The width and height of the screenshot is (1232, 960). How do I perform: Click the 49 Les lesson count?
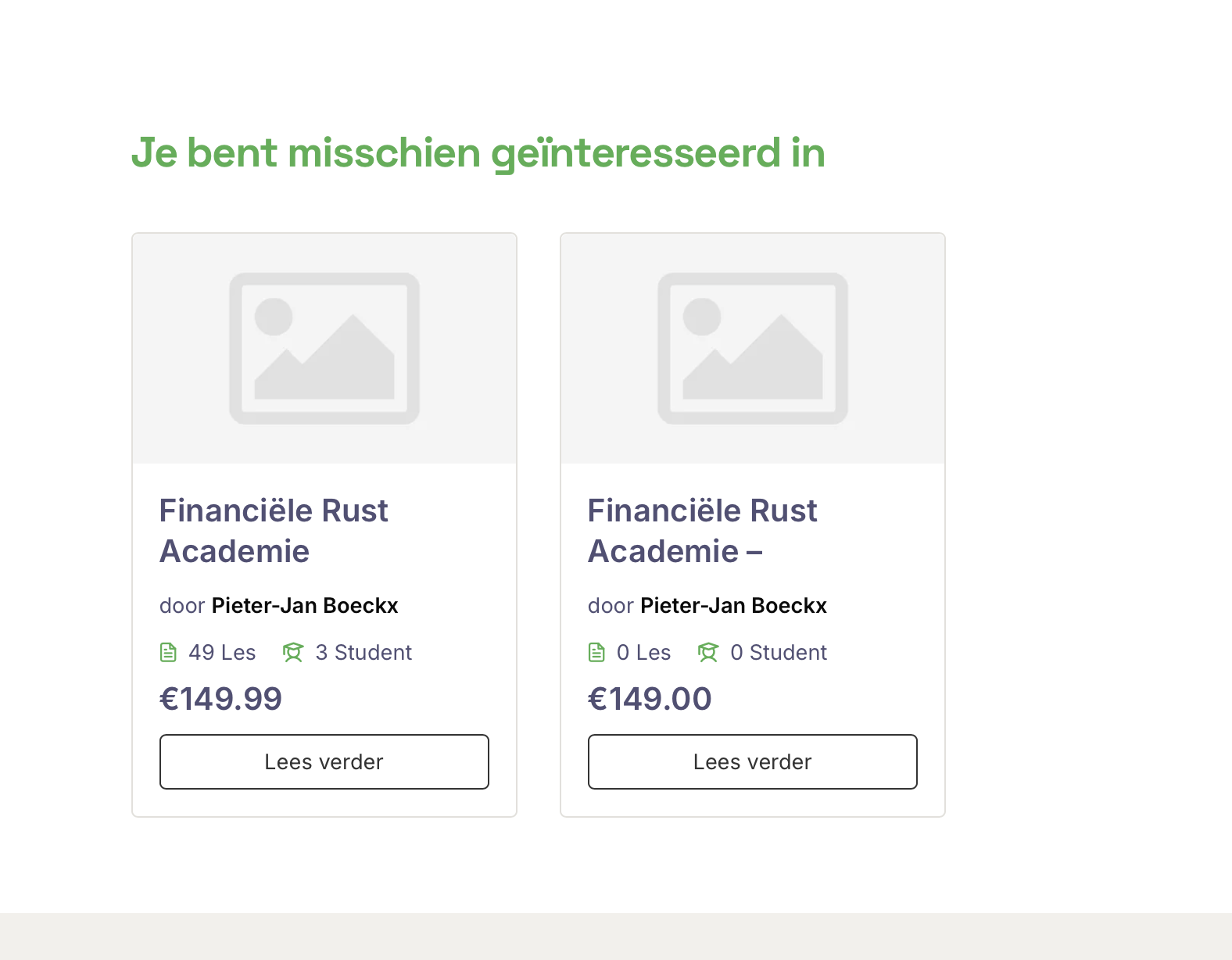point(222,653)
